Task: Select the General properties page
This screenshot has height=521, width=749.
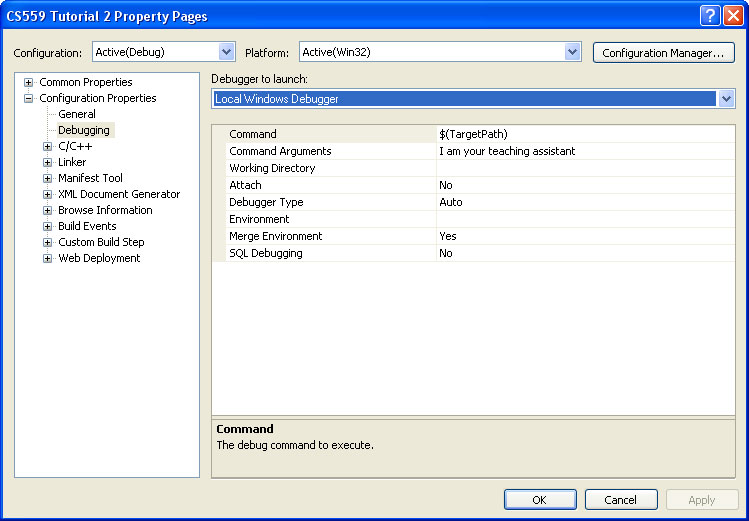Action: (x=77, y=114)
